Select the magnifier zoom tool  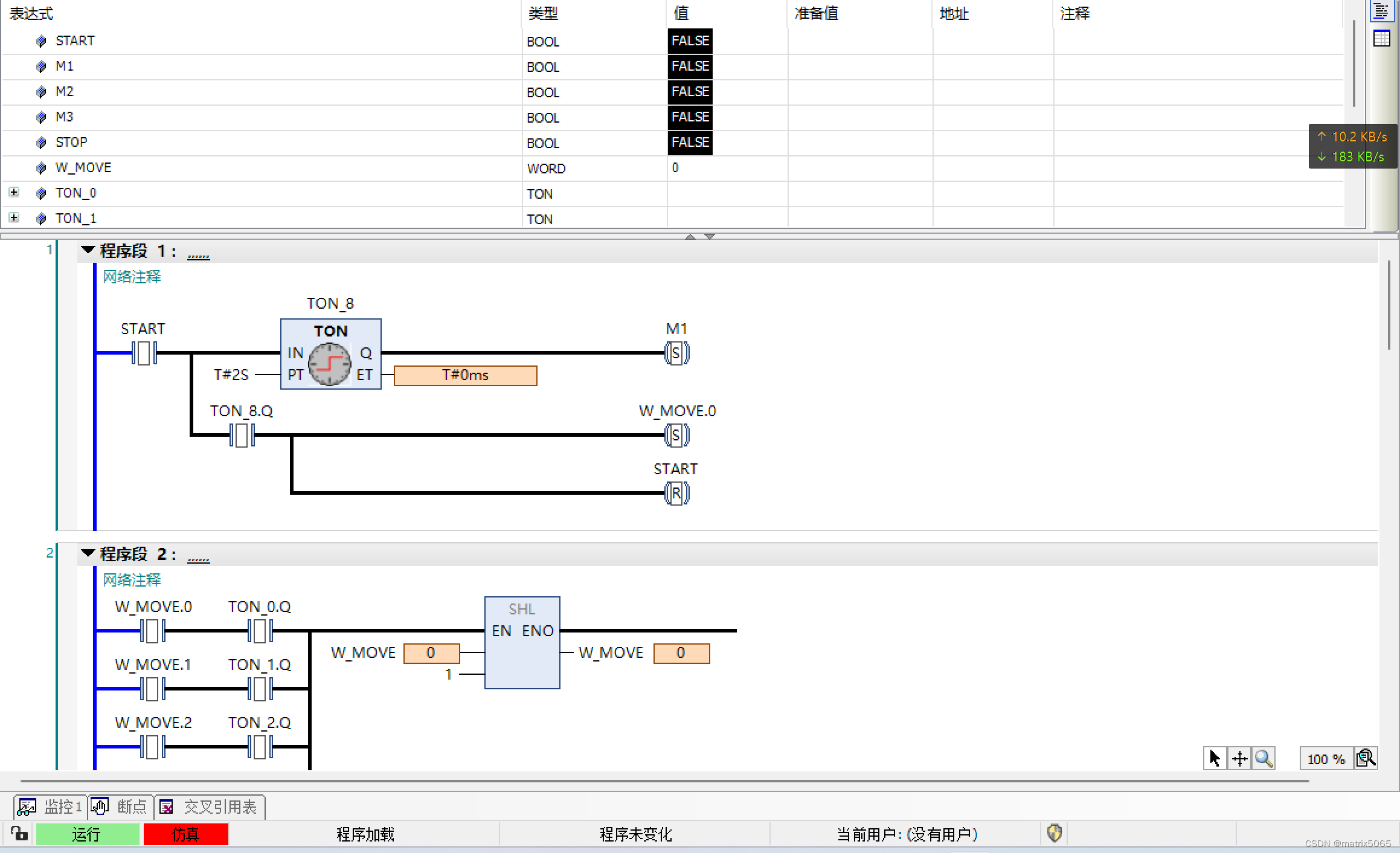pos(1264,758)
